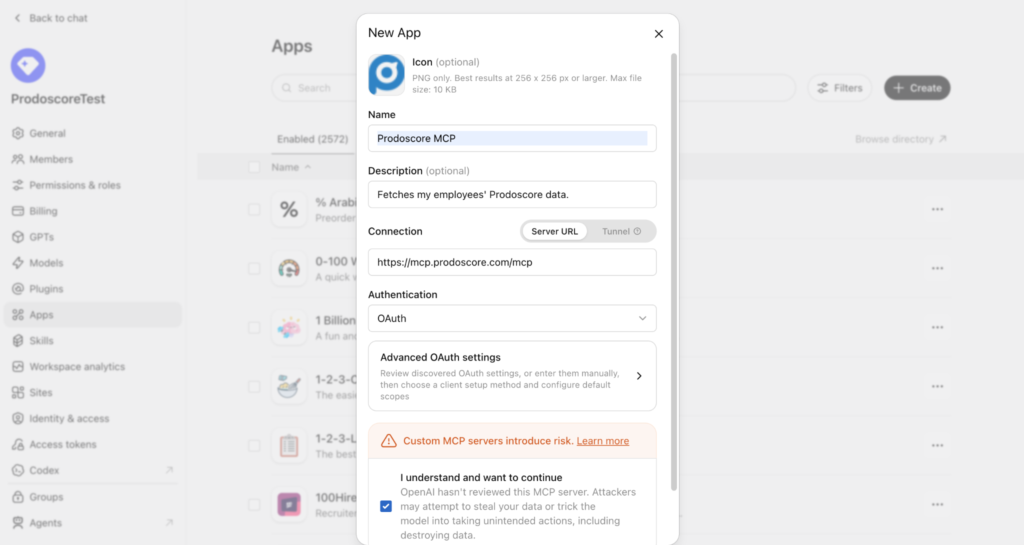Viewport: 1024px width, 545px height.
Task: Switch connection to Tunnel mode
Action: 621,231
